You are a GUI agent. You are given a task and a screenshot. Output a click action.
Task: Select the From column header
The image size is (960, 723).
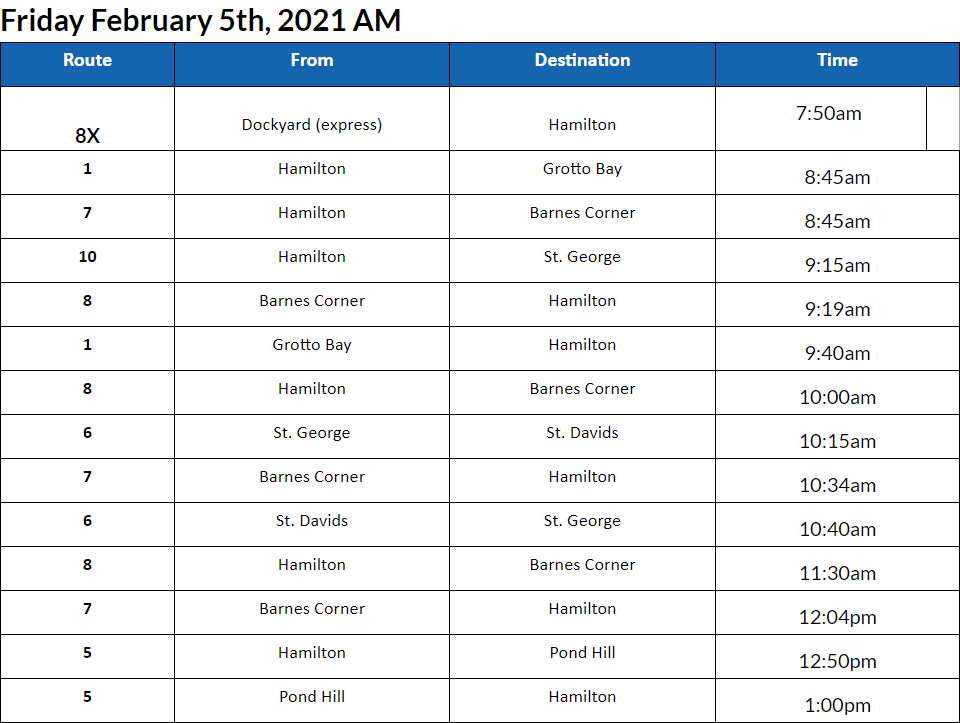(x=311, y=60)
